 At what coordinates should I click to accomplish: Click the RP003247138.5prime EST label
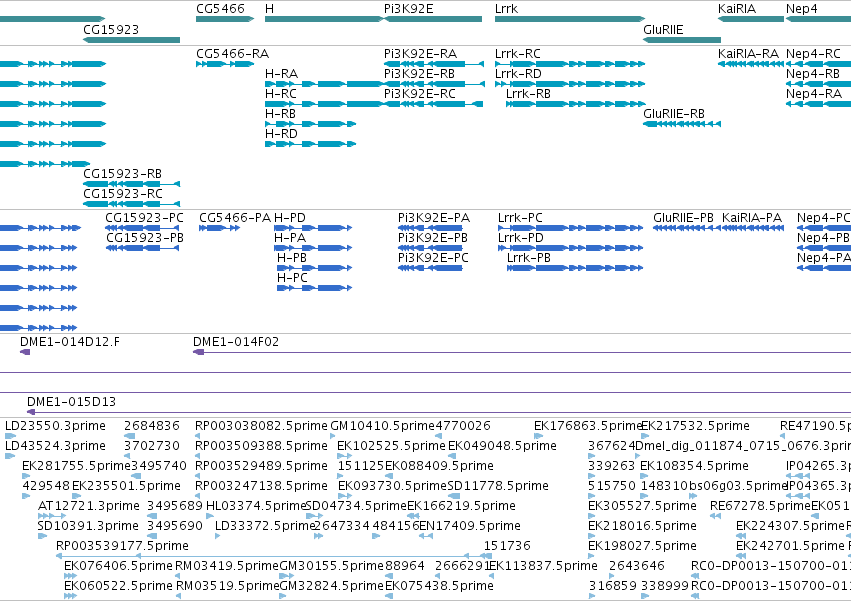[261, 486]
